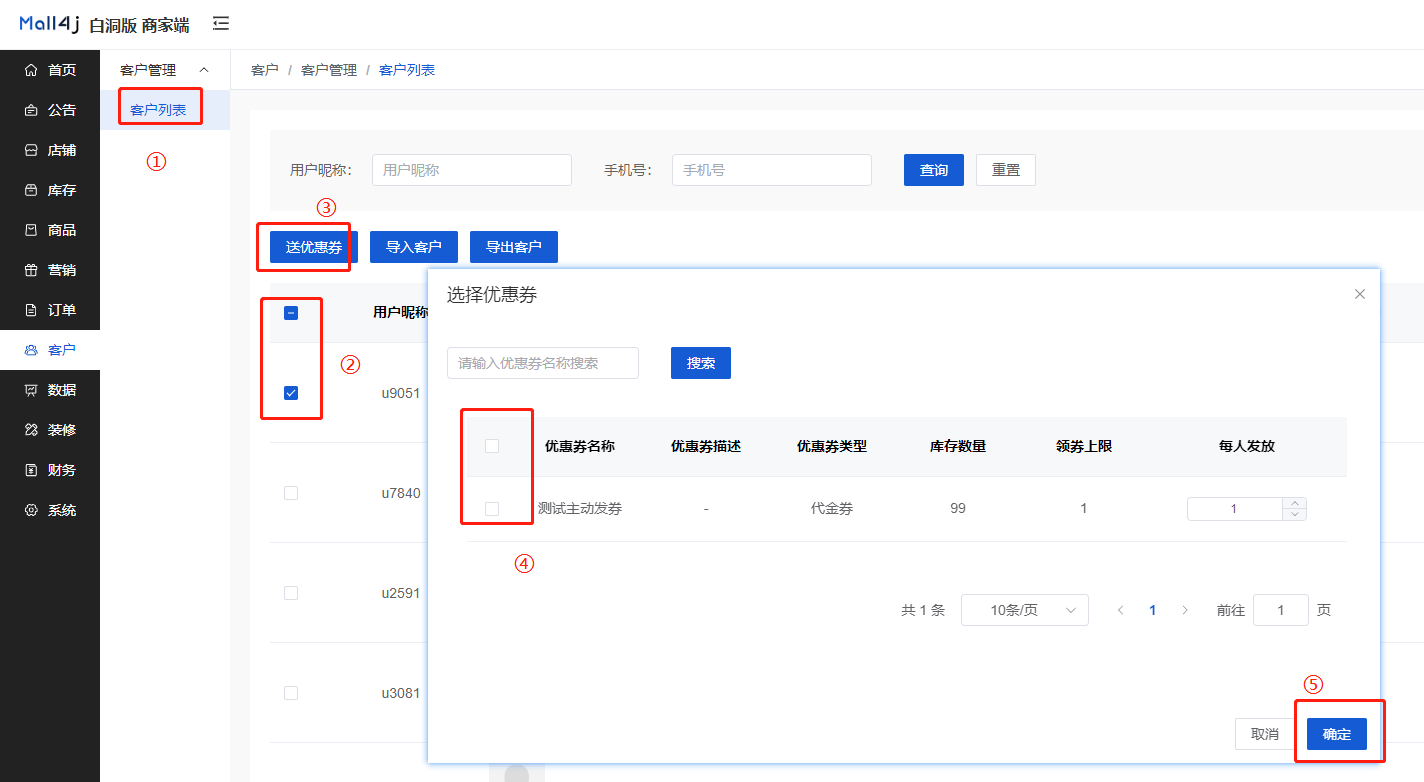
Task: Click the decoration icon beside 装修
Action: click(x=31, y=430)
